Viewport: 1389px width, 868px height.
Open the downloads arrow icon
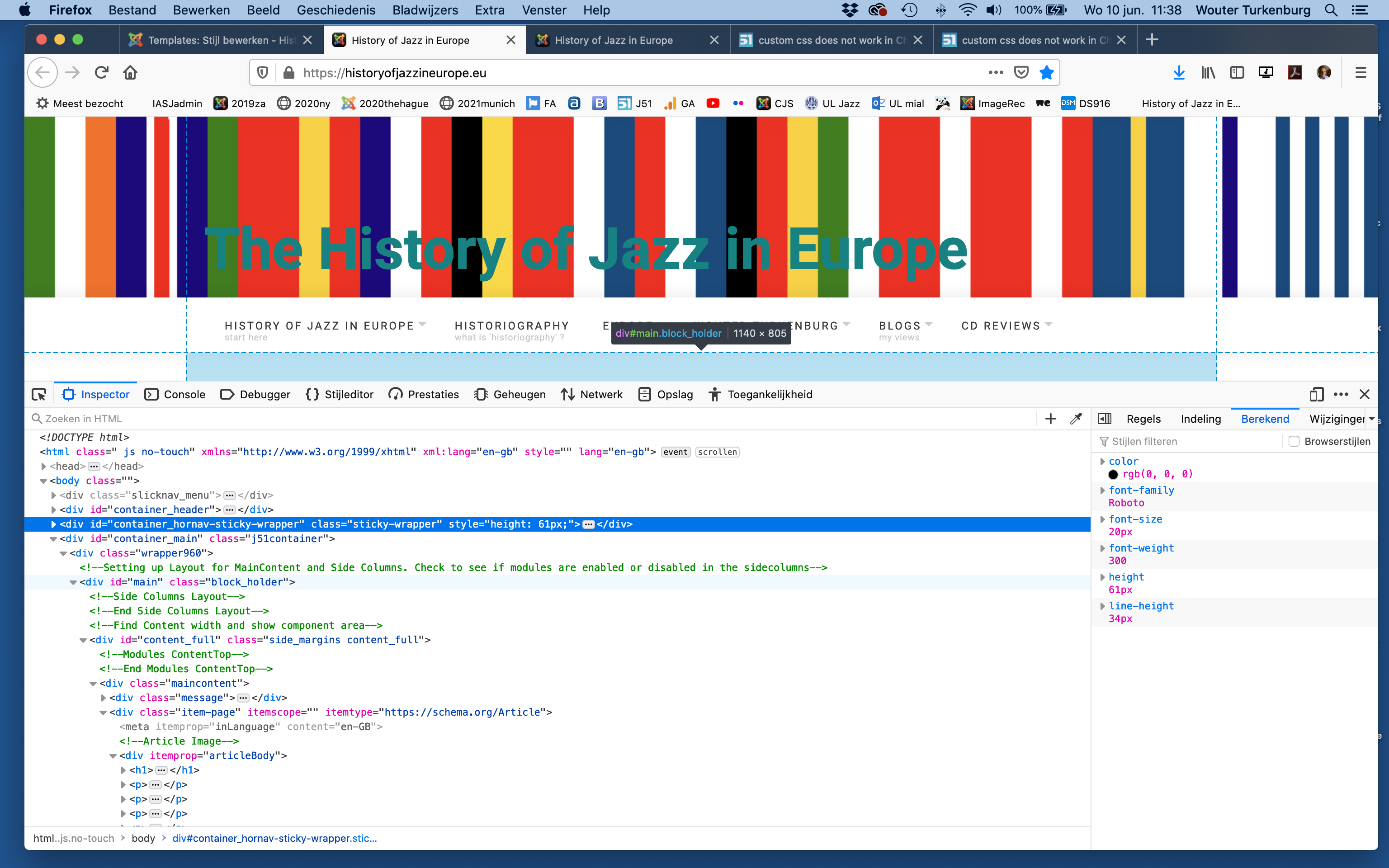click(1178, 72)
